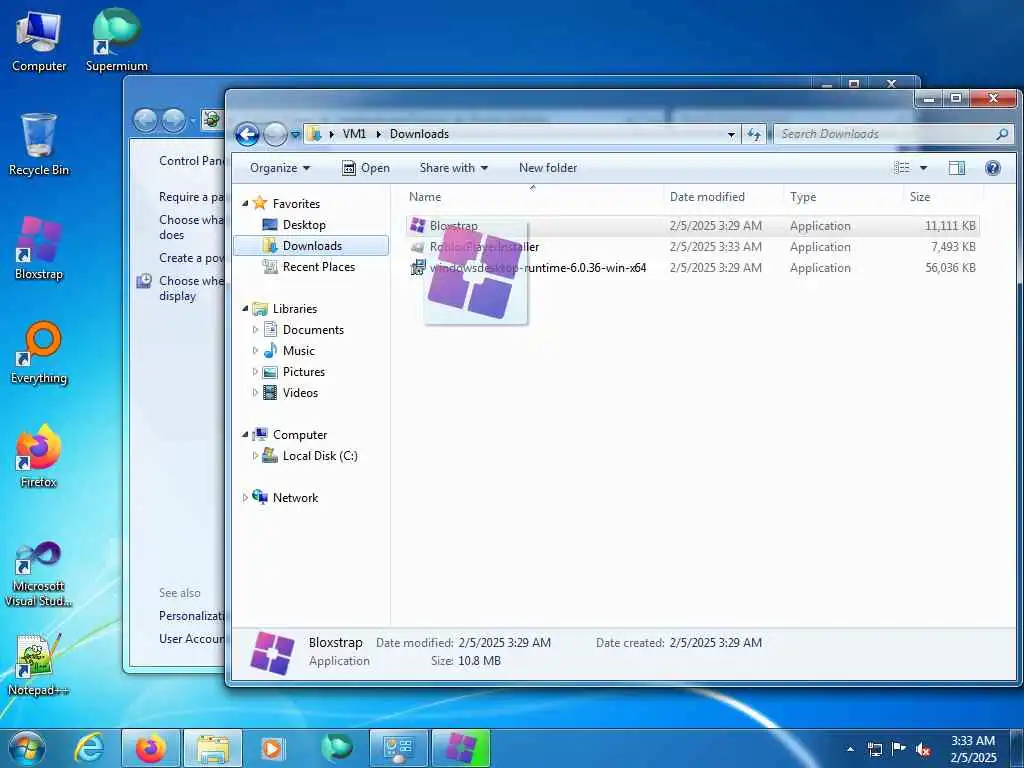Click the Show desktop strip
Image resolution: width=1024 pixels, height=768 pixels.
click(x=1017, y=749)
